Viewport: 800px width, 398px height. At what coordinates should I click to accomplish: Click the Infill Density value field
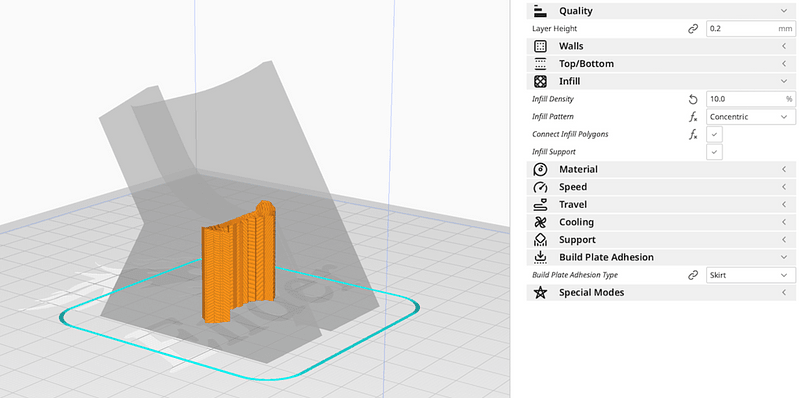pyautogui.click(x=751, y=99)
